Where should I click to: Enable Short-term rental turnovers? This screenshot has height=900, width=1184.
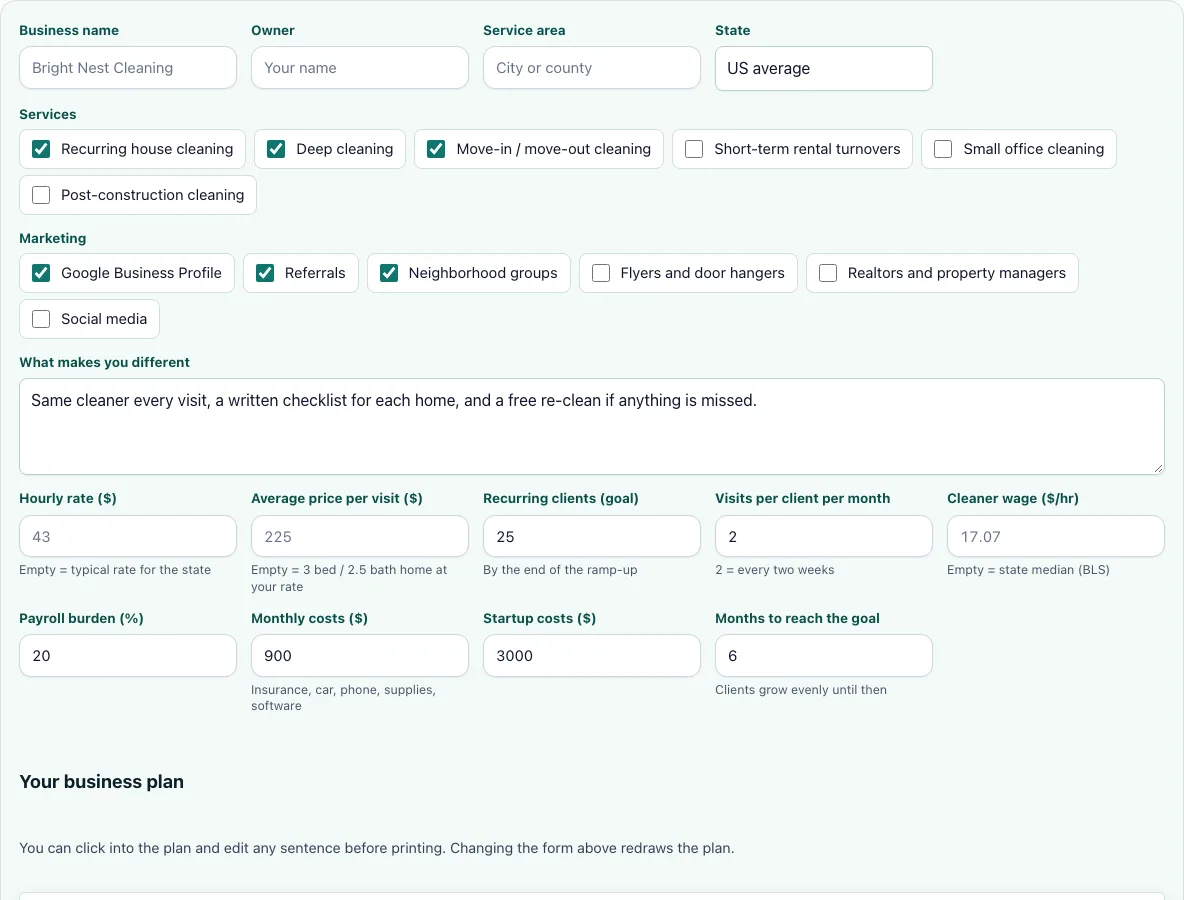click(x=694, y=149)
